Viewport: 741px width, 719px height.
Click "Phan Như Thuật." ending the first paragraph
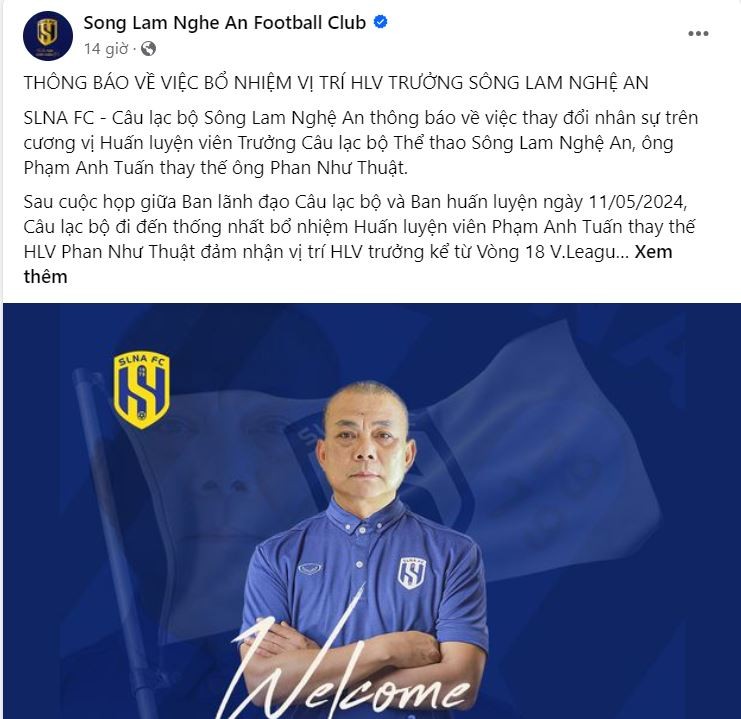click(339, 168)
